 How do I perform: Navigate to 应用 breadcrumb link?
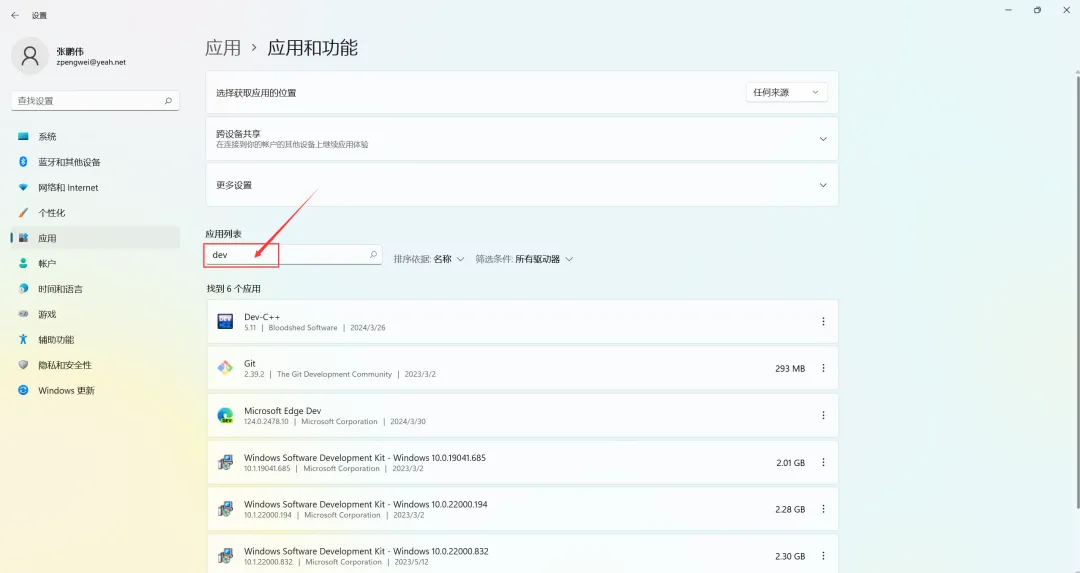[x=223, y=48]
